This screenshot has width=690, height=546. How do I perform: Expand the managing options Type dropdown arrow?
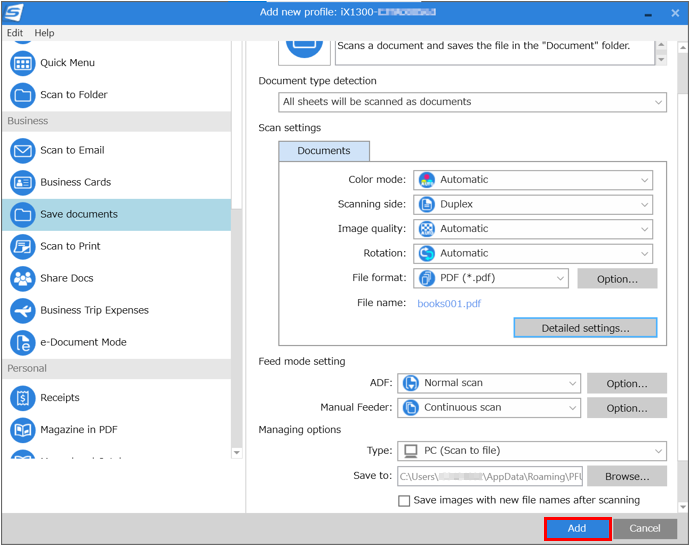click(658, 451)
